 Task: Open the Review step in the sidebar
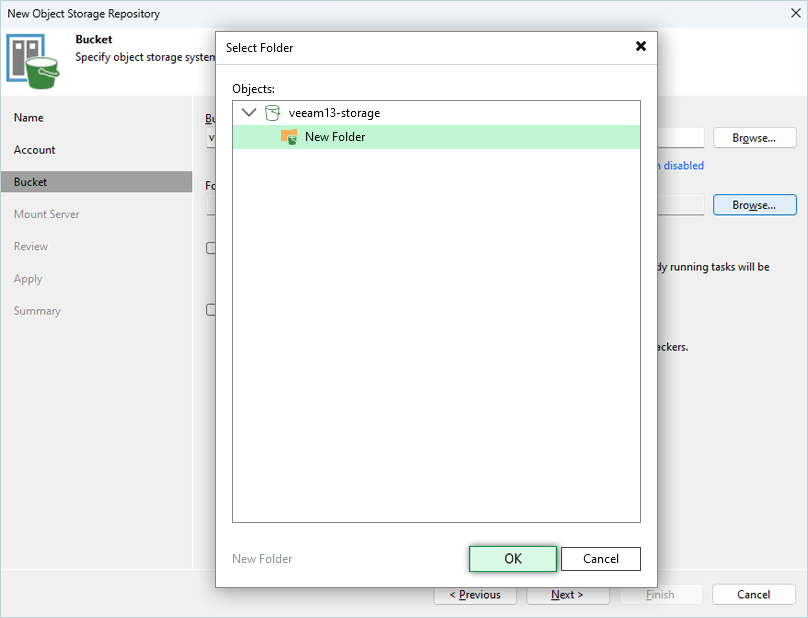[x=31, y=246]
